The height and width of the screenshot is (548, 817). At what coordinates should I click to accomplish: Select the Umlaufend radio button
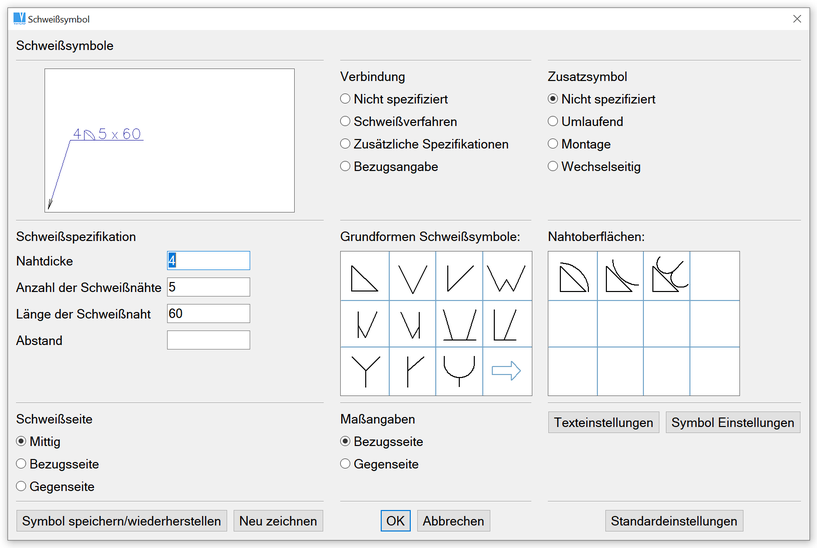(553, 121)
